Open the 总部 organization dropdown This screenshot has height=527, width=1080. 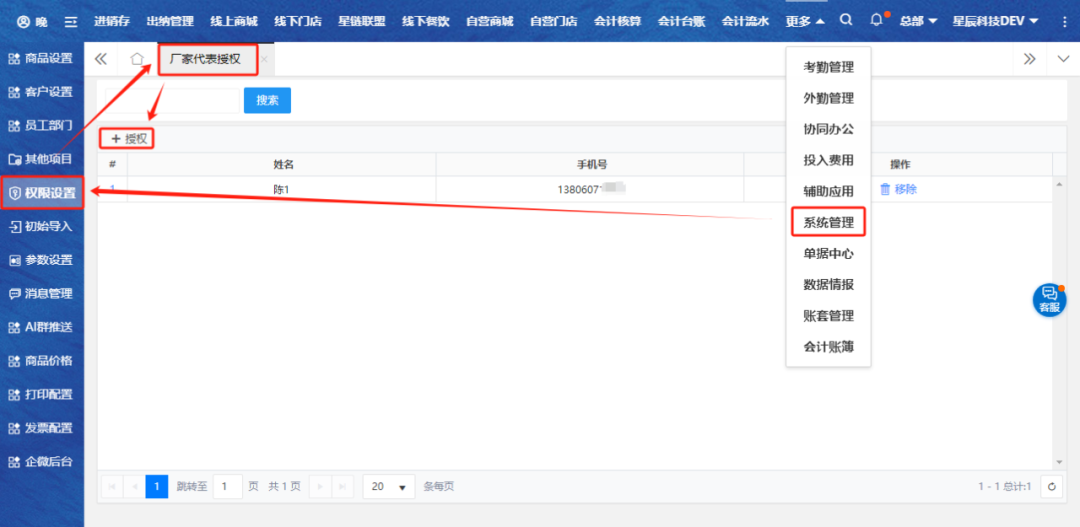click(917, 21)
